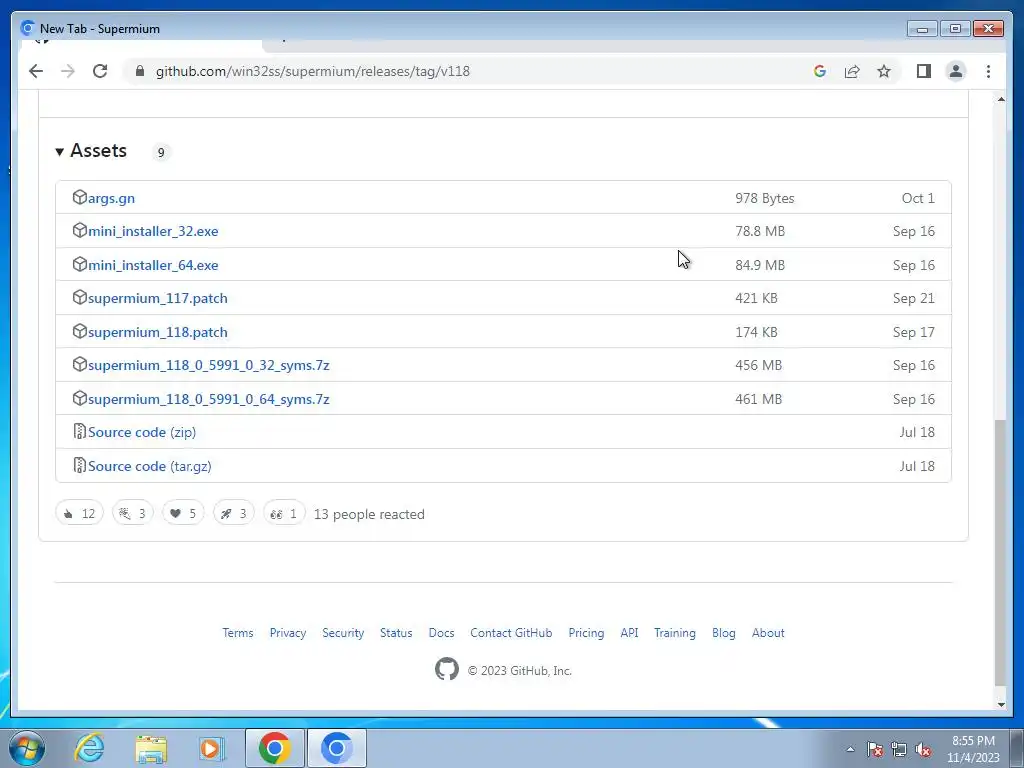
Task: Click the forward navigation arrow
Action: (68, 71)
